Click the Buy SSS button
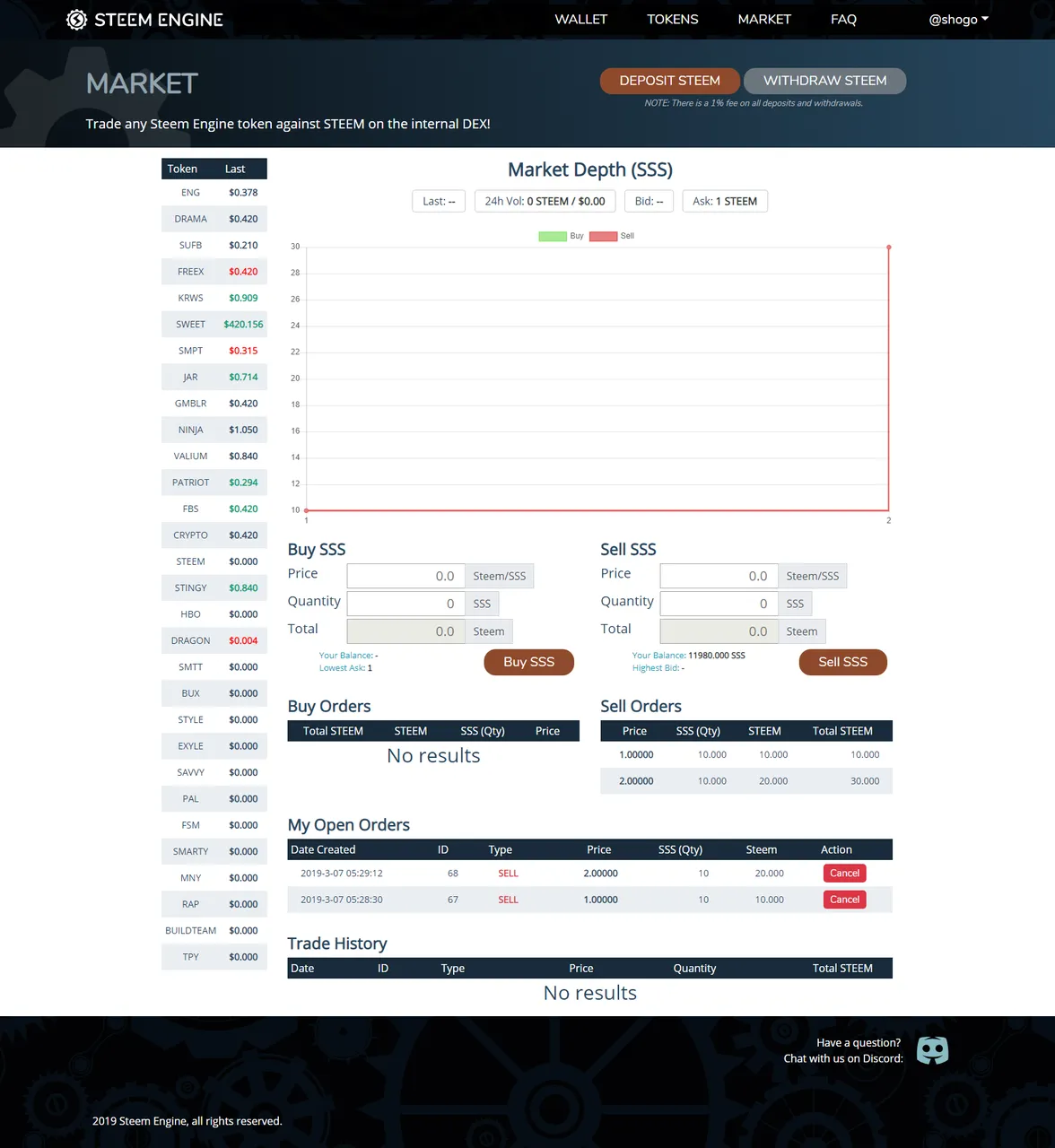This screenshot has width=1055, height=1148. tap(528, 662)
